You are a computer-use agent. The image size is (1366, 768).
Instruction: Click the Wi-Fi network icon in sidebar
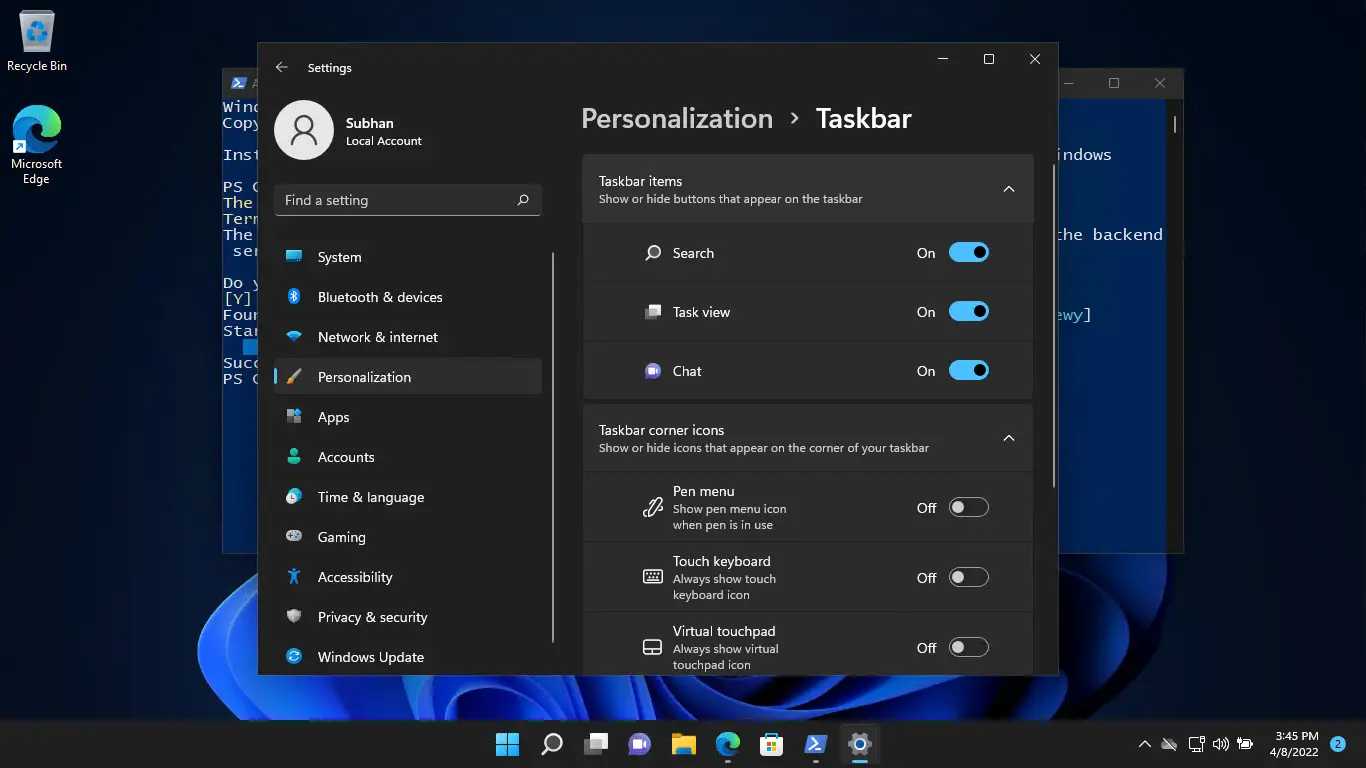(x=294, y=337)
